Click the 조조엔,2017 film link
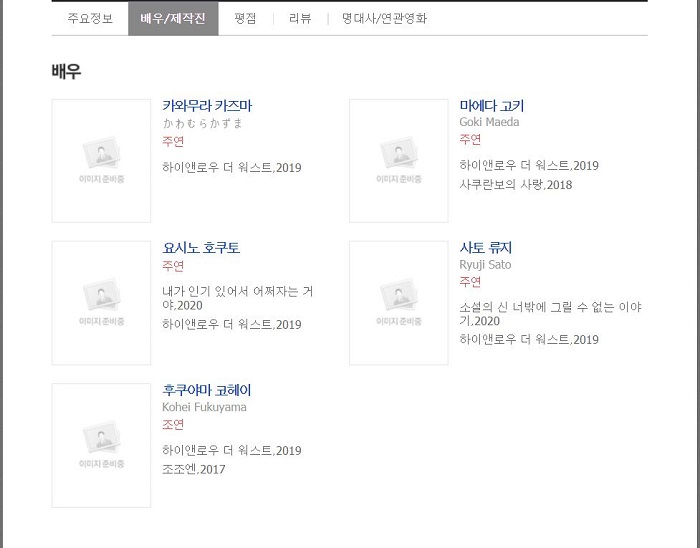 click(x=193, y=469)
